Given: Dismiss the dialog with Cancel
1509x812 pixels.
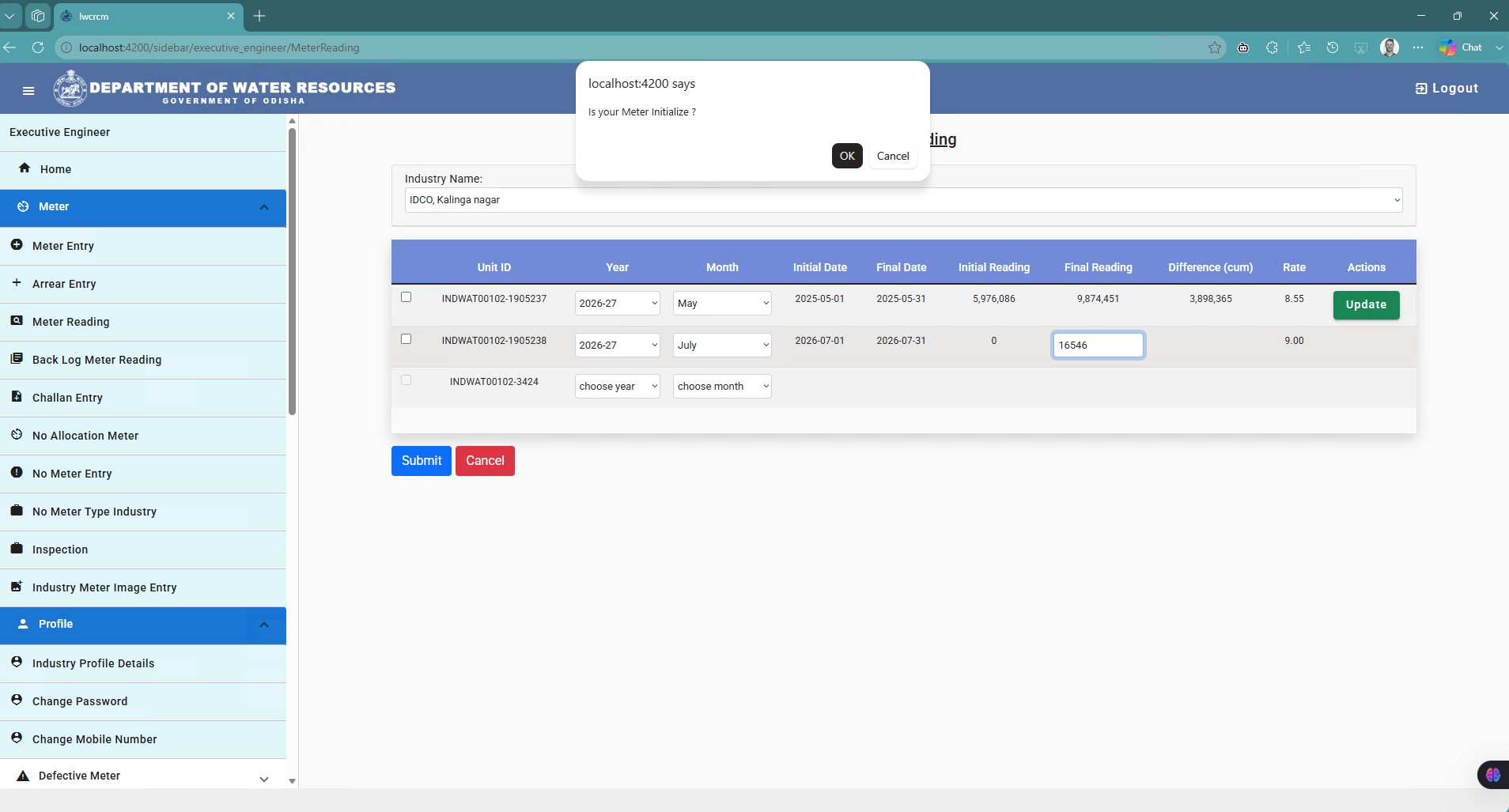Looking at the screenshot, I should 893,156.
